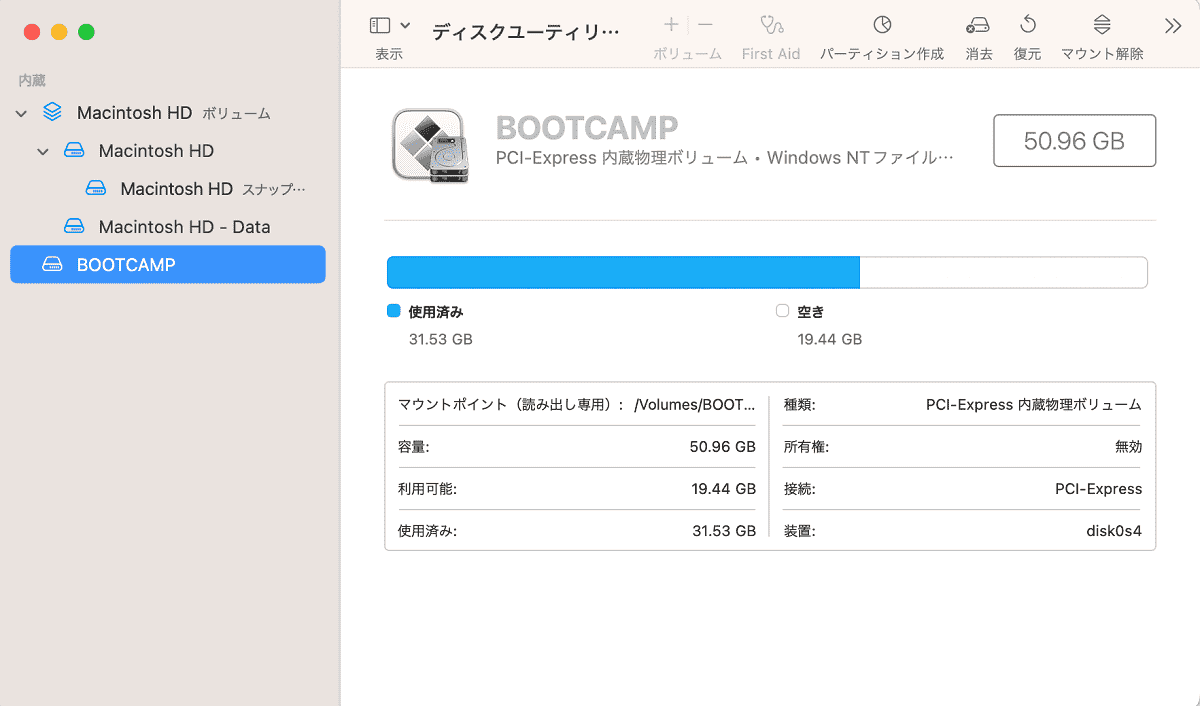The height and width of the screenshot is (706, 1200).
Task: Click the Unmount (マウント解除) icon
Action: pos(1102,25)
